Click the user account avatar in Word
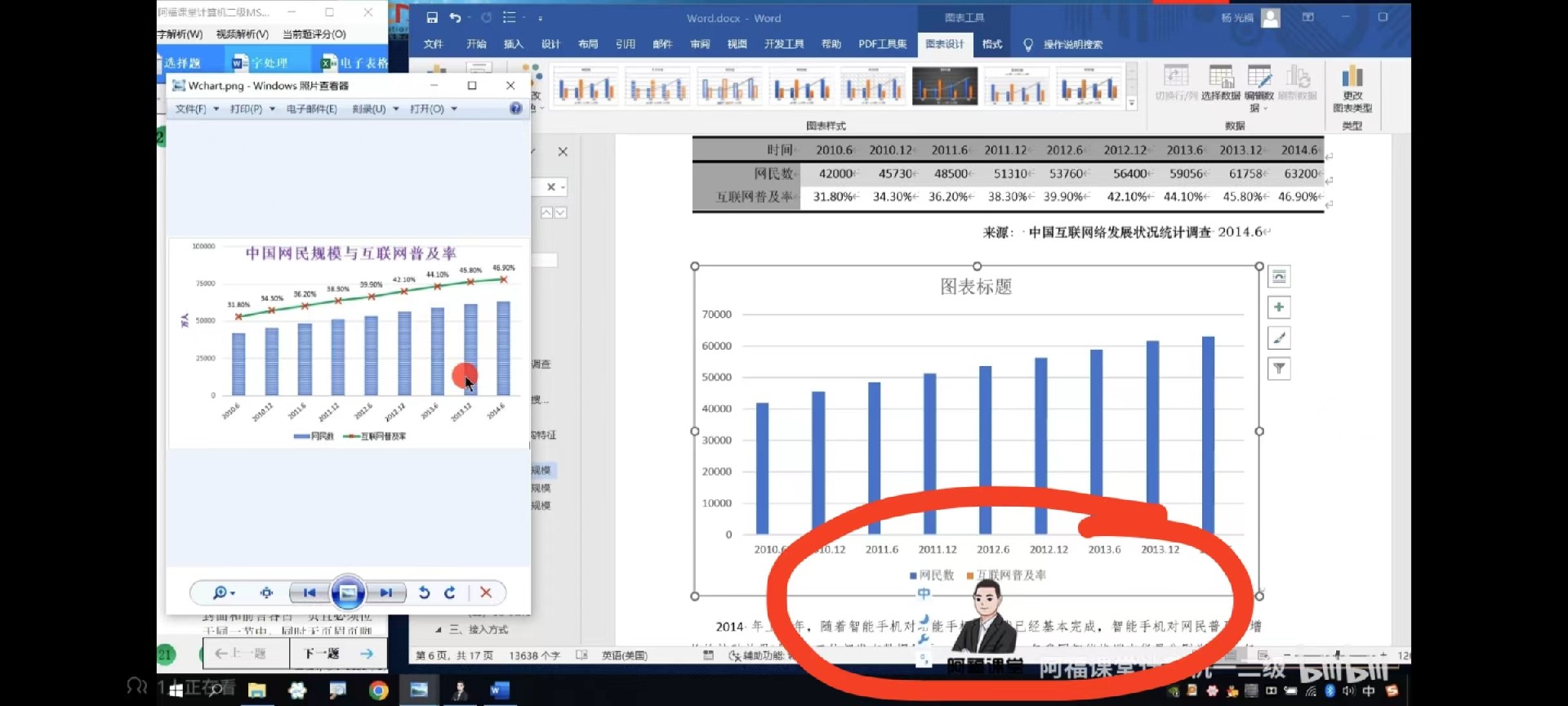The height and width of the screenshot is (706, 1568). tap(1271, 18)
